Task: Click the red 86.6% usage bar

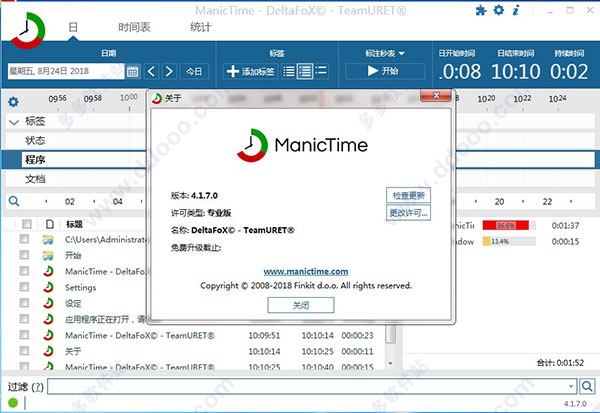Action: point(505,225)
